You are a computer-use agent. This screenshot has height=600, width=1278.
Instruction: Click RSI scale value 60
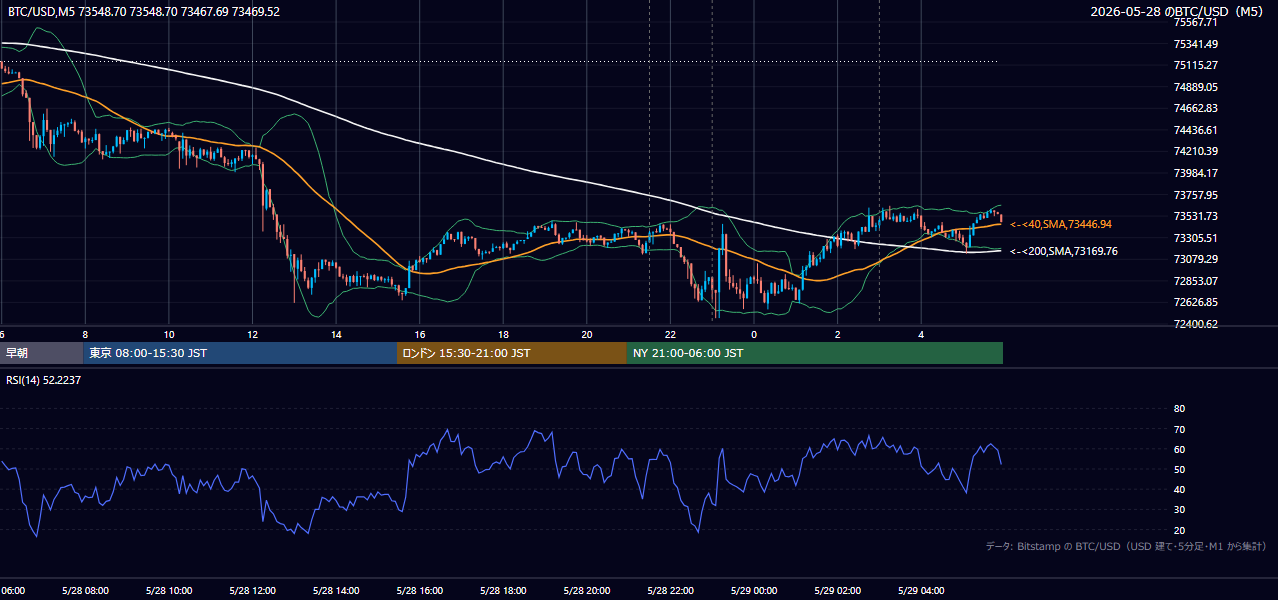click(x=1179, y=449)
